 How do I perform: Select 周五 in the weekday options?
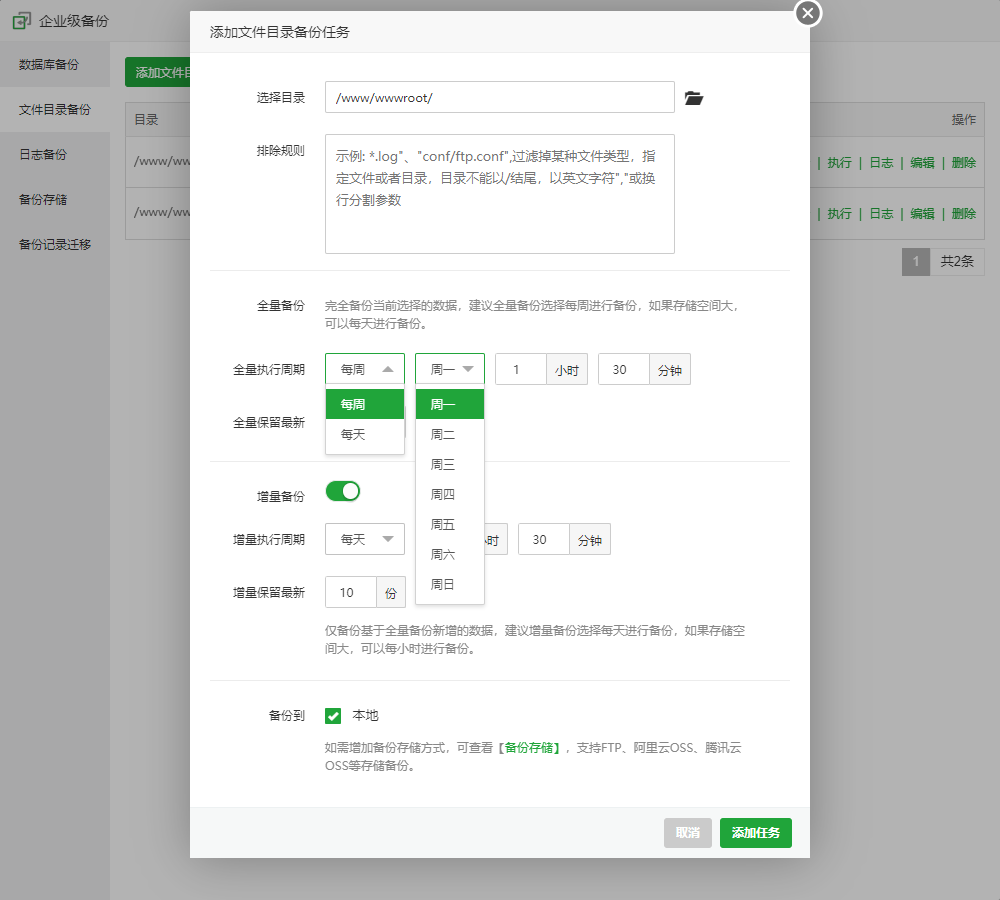click(443, 525)
